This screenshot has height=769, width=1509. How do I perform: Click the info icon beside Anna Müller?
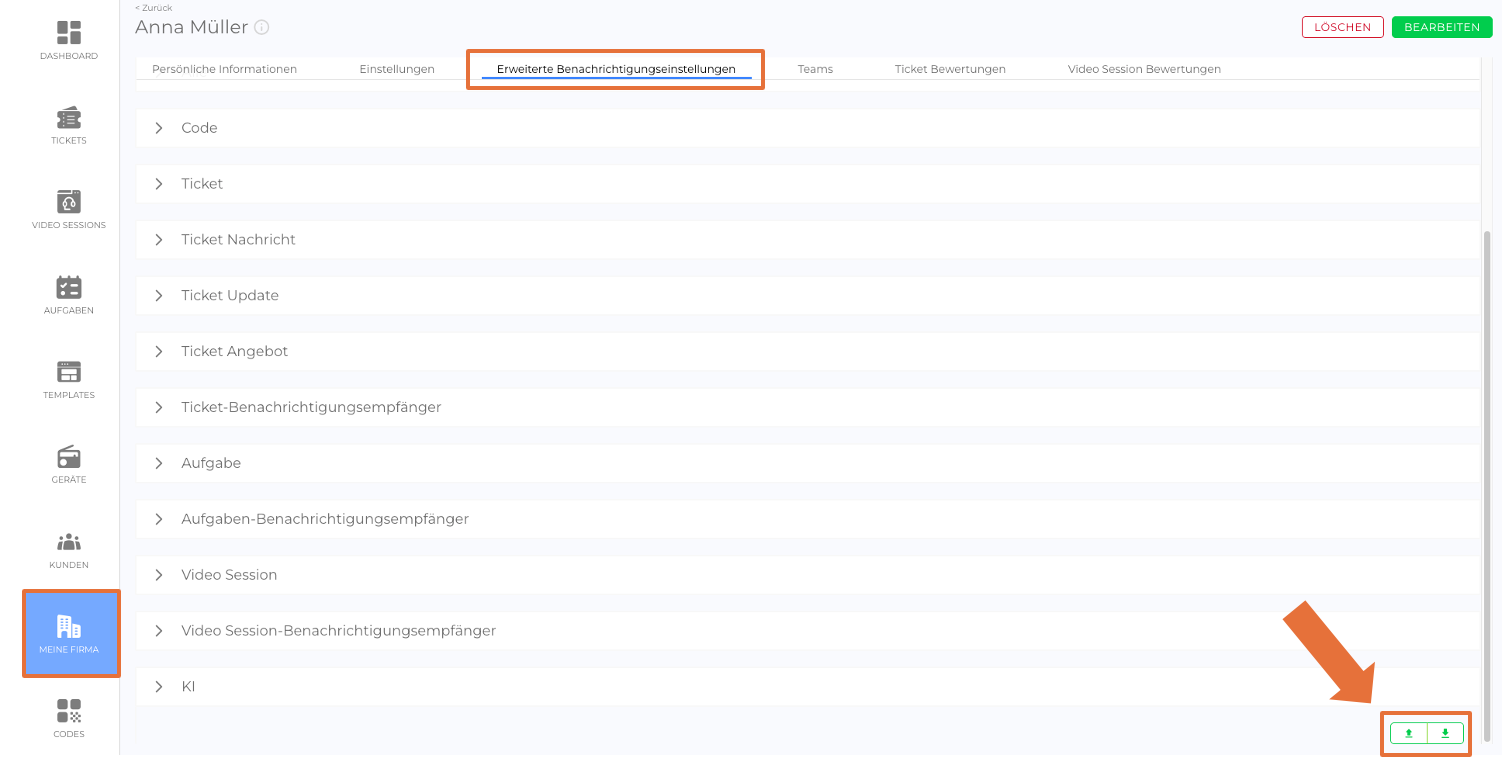click(262, 28)
